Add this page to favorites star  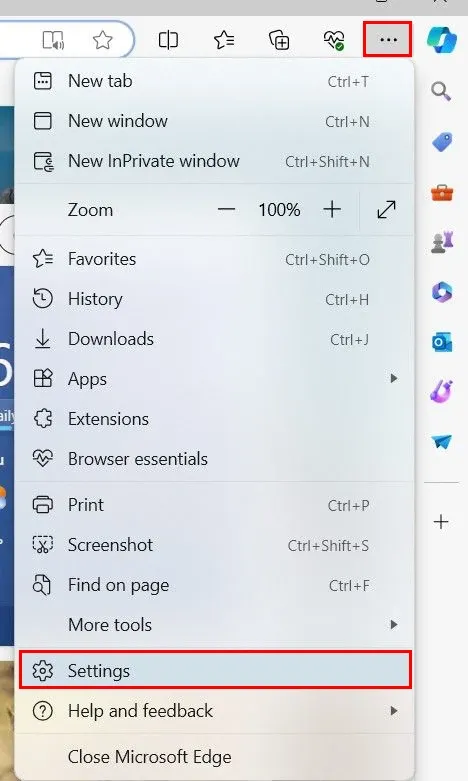(103, 40)
